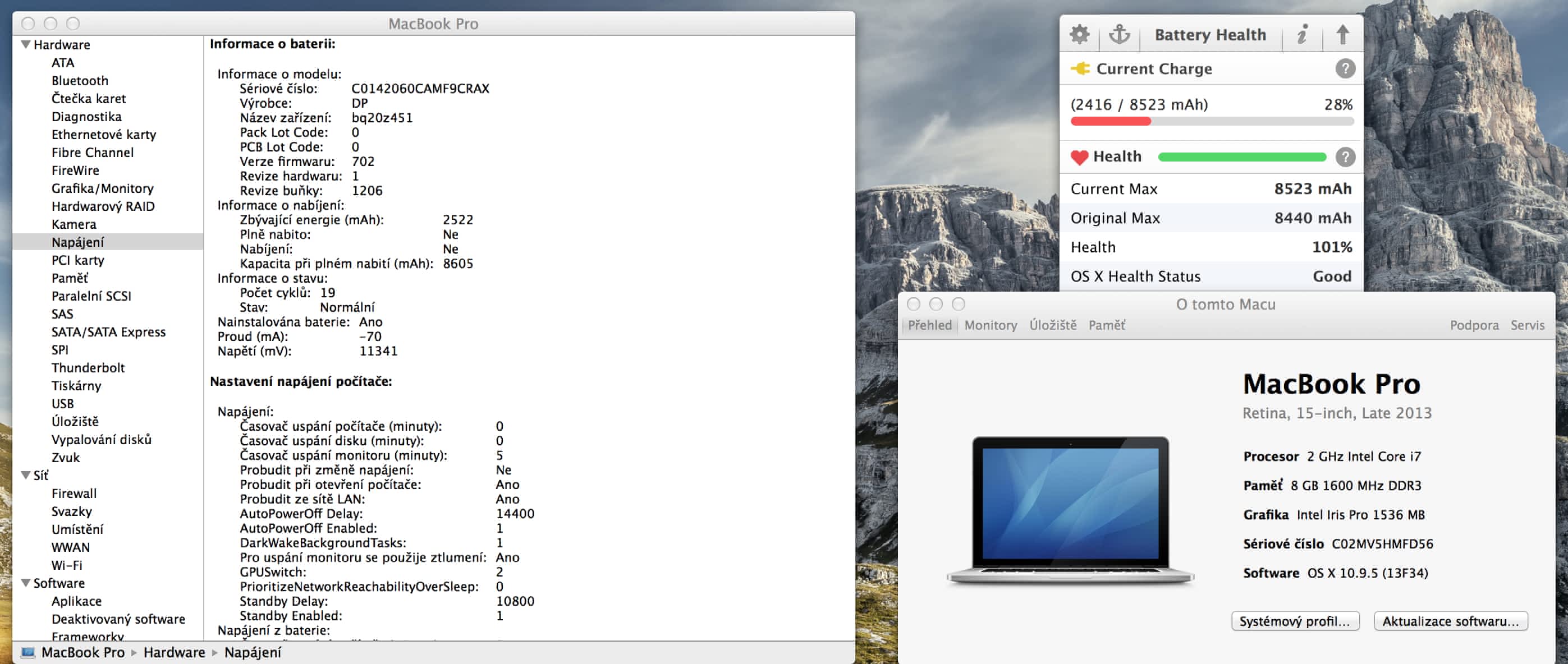Select Thunderbolt in the sidebar

tap(88, 368)
